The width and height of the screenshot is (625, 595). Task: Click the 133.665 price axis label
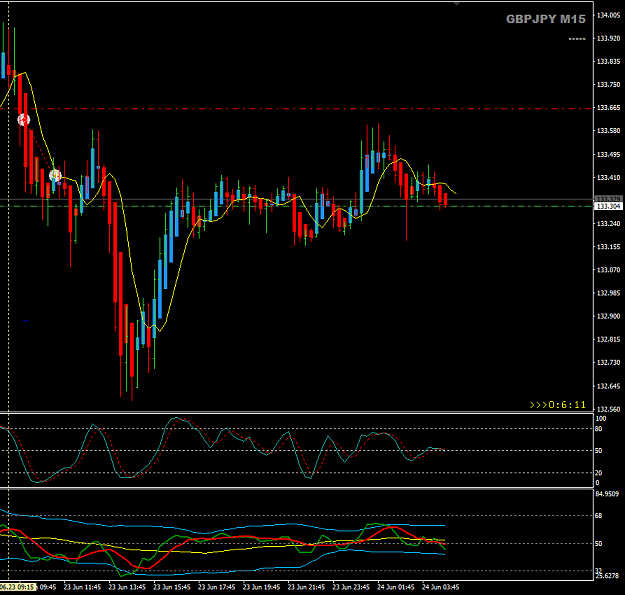[x=608, y=108]
